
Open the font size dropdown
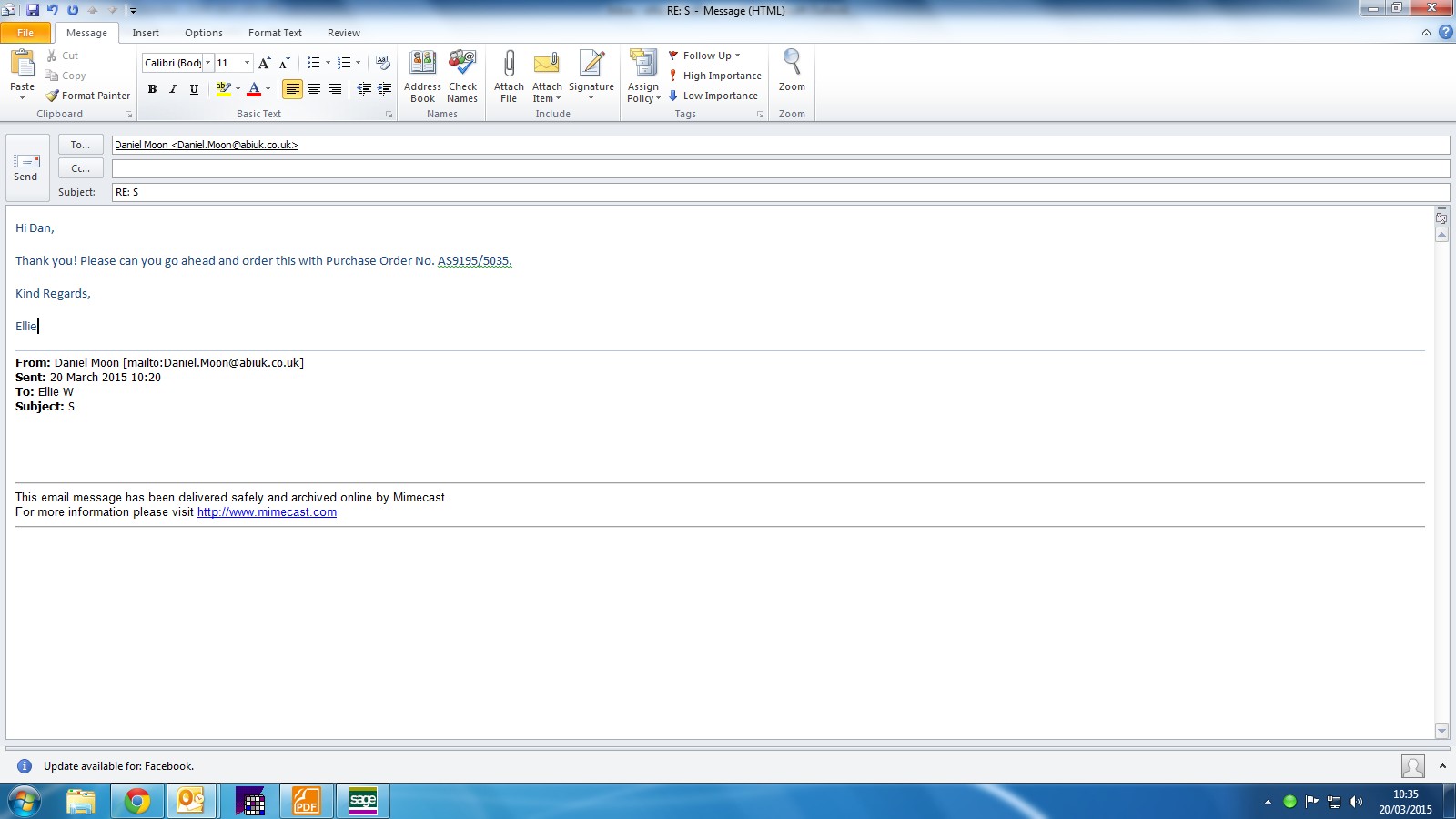coord(247,63)
